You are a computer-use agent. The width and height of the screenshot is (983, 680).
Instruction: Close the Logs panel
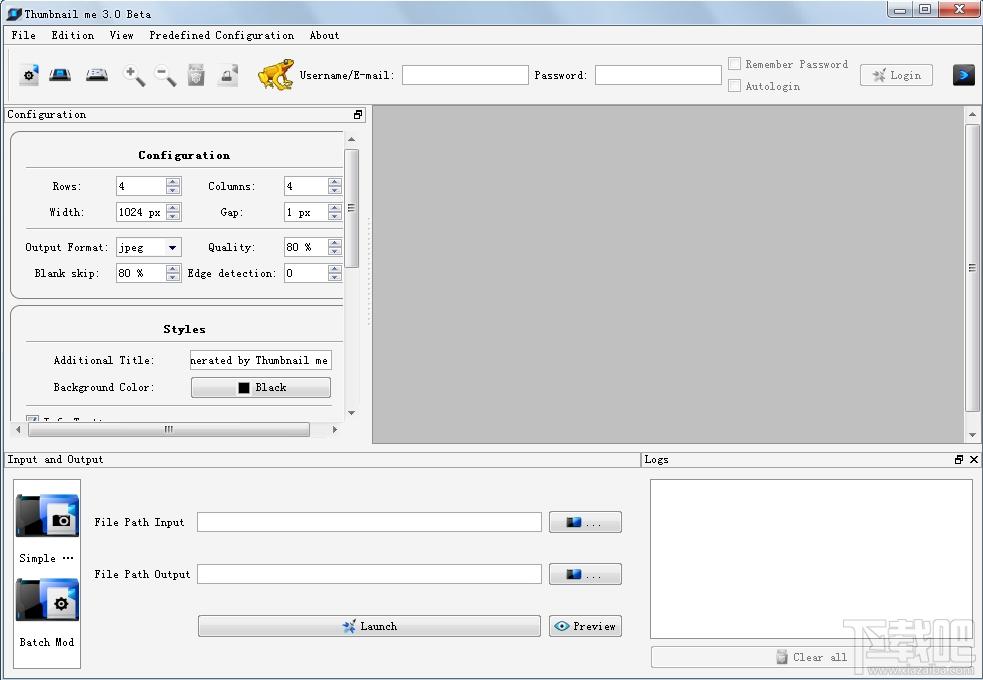point(974,459)
